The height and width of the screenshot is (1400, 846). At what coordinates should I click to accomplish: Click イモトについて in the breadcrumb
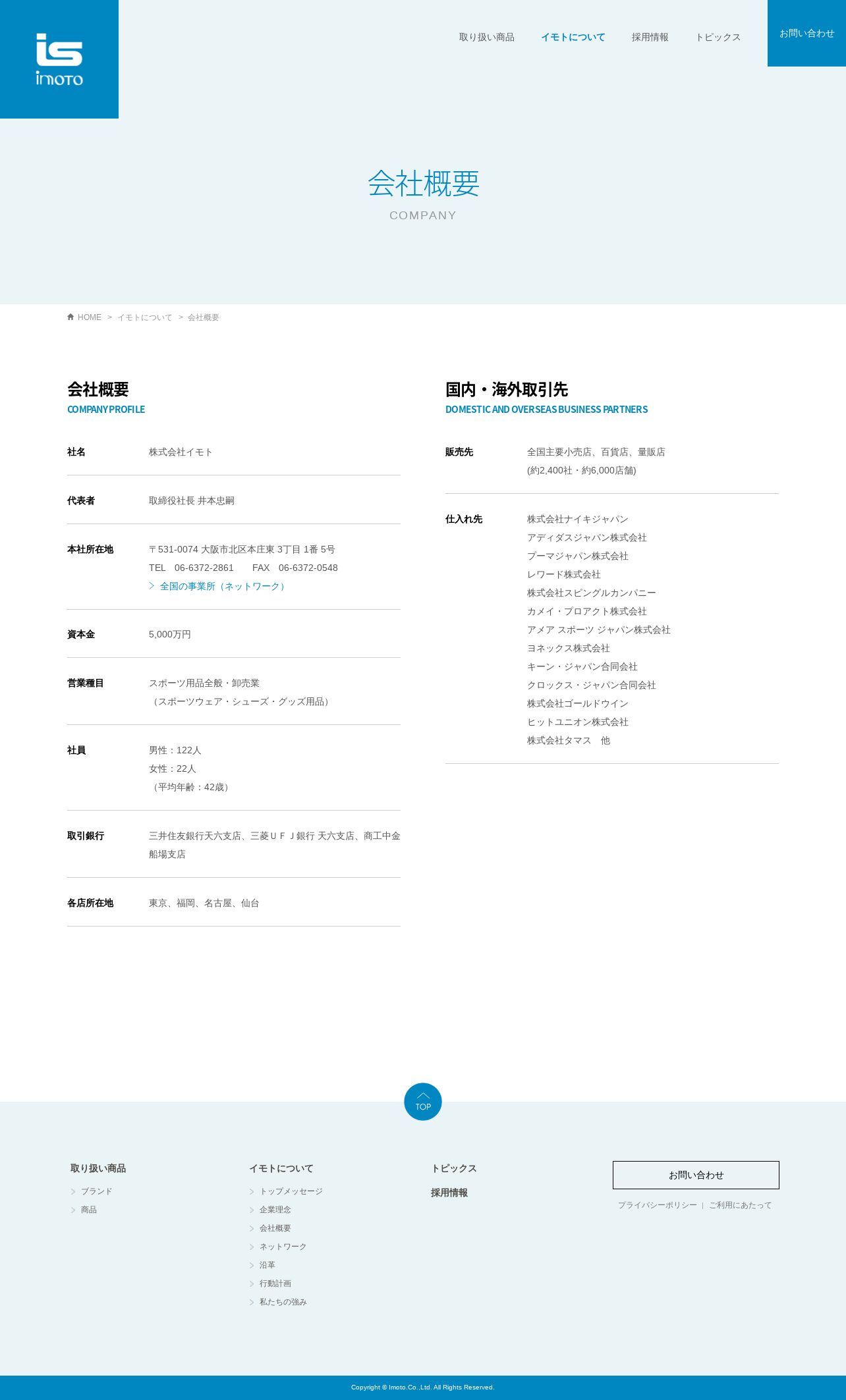(x=145, y=317)
